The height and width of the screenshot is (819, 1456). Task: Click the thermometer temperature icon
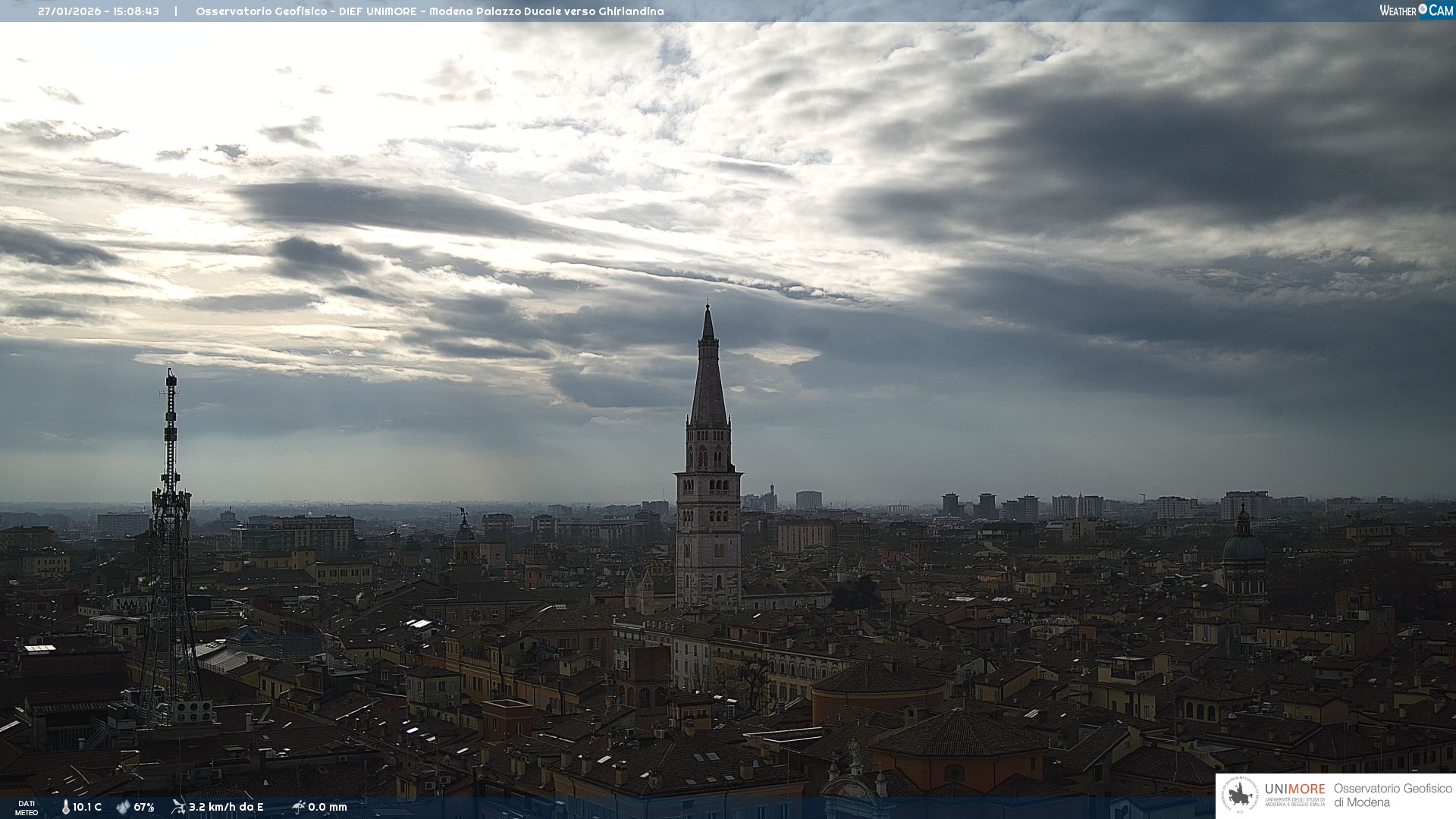point(66,807)
